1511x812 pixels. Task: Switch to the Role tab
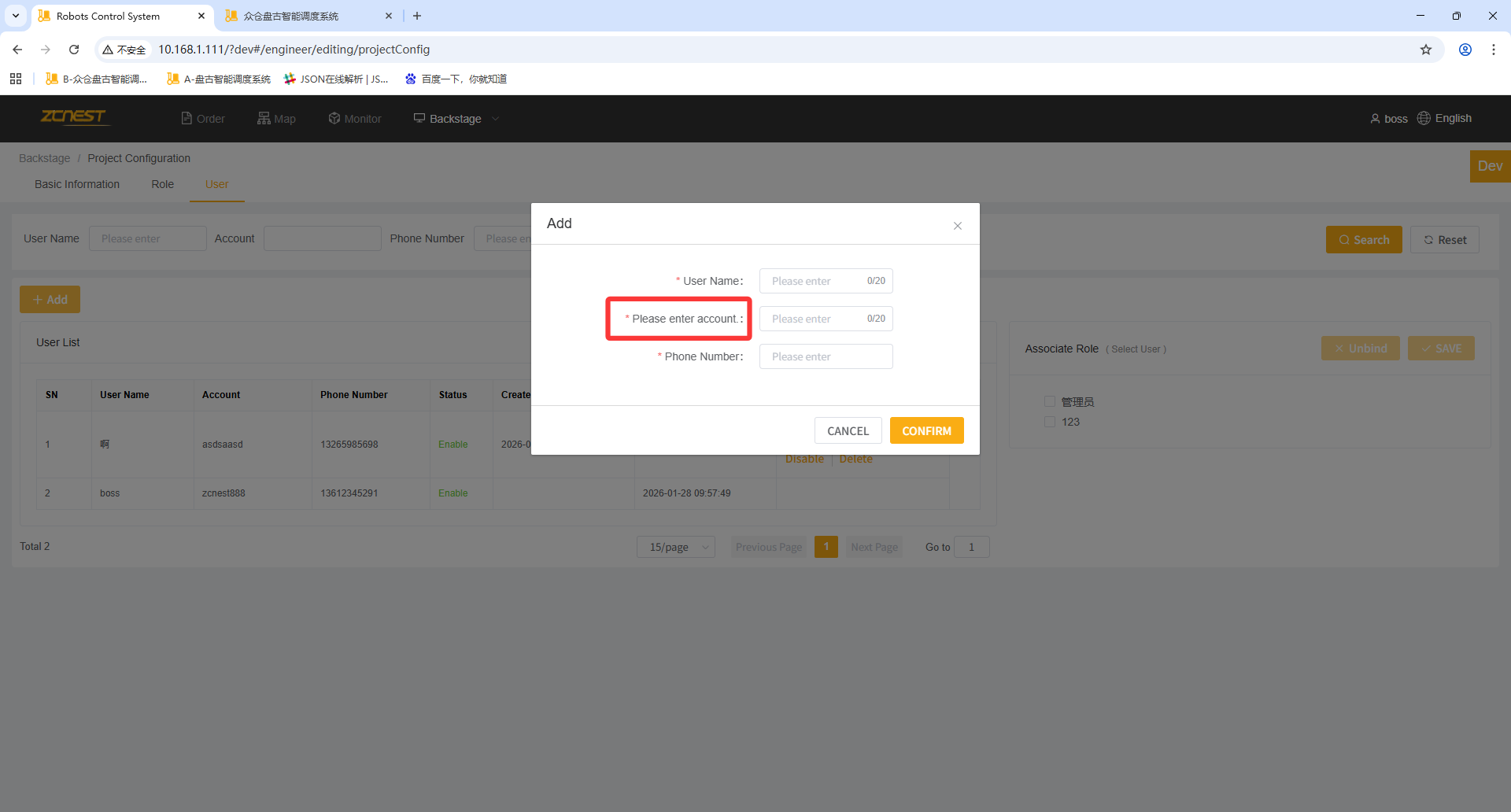pos(162,184)
